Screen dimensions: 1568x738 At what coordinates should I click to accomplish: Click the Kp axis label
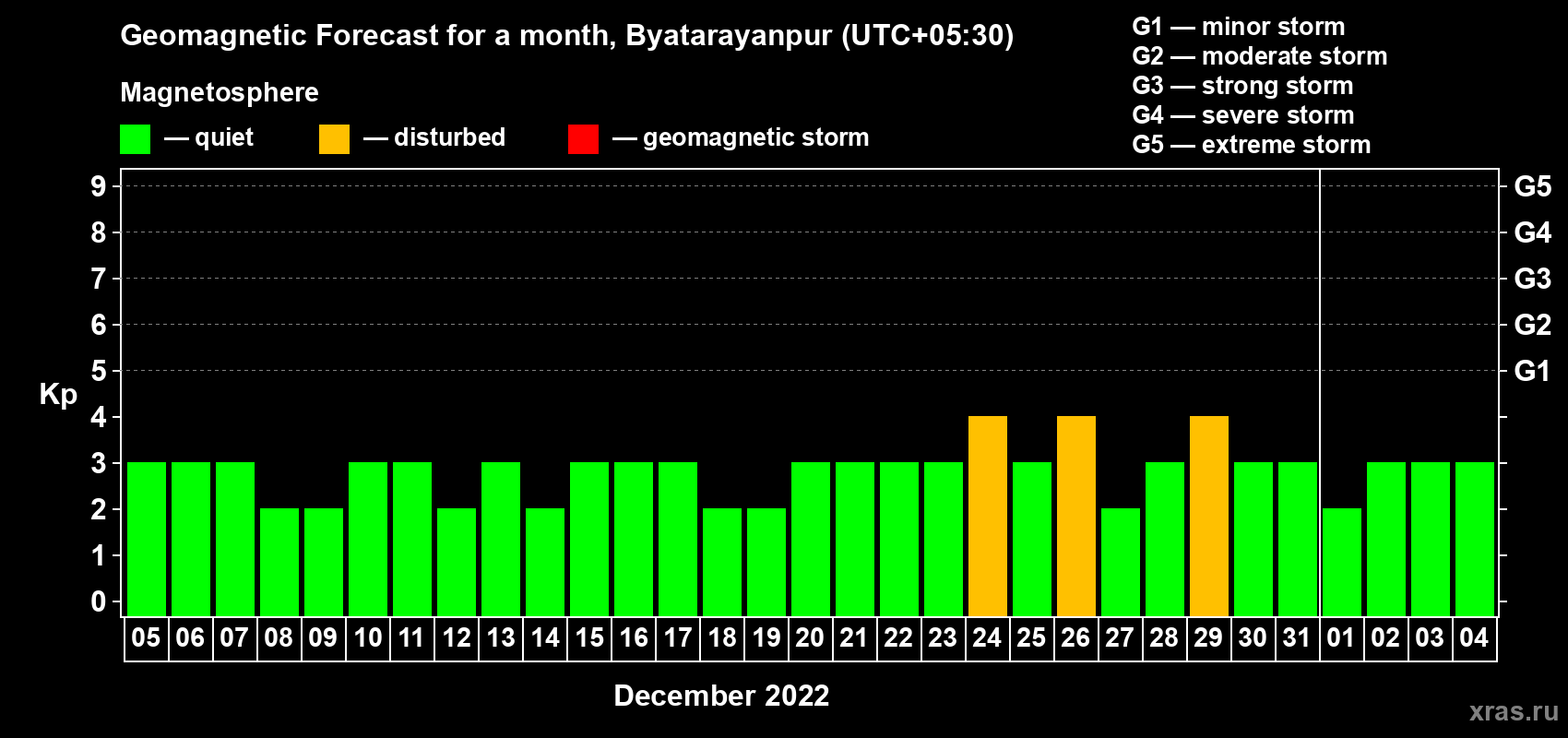[58, 395]
